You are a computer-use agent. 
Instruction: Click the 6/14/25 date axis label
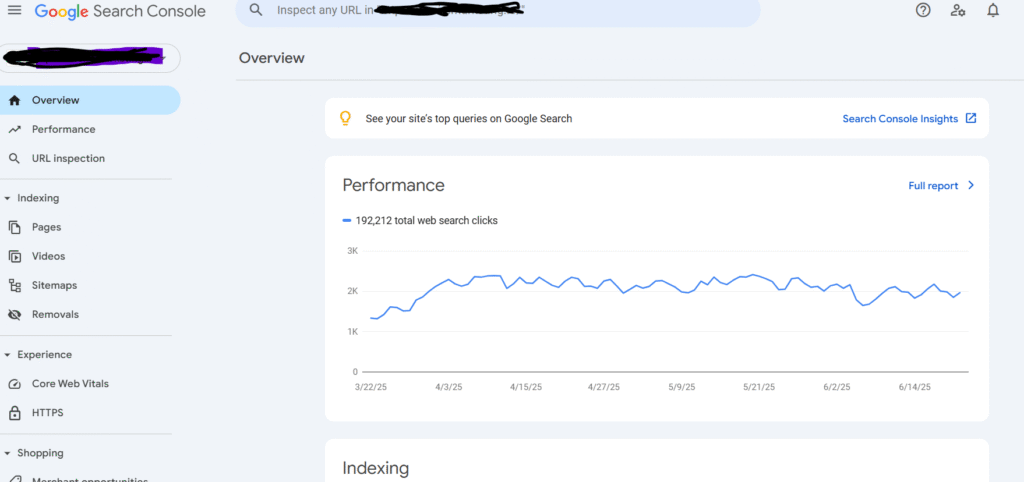914,387
